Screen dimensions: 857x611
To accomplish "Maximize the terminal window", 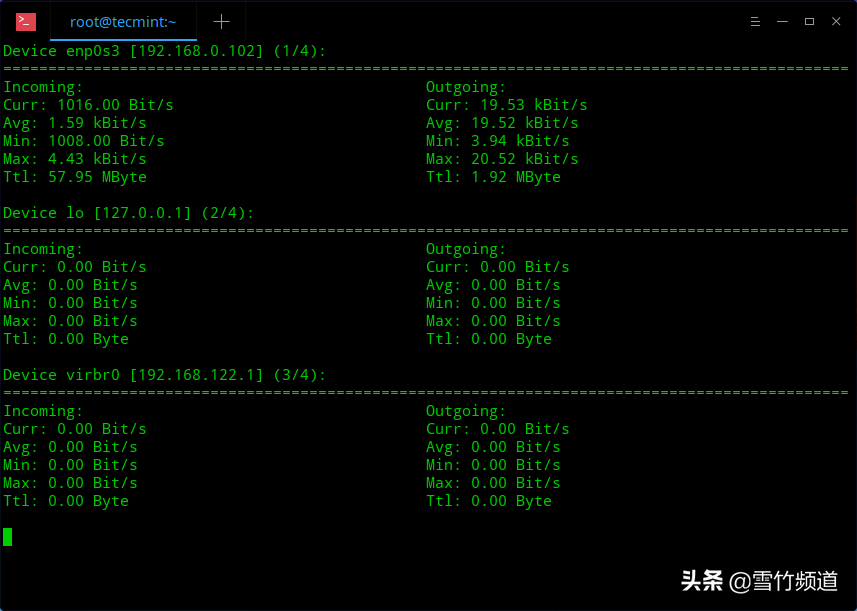I will pyautogui.click(x=809, y=21).
